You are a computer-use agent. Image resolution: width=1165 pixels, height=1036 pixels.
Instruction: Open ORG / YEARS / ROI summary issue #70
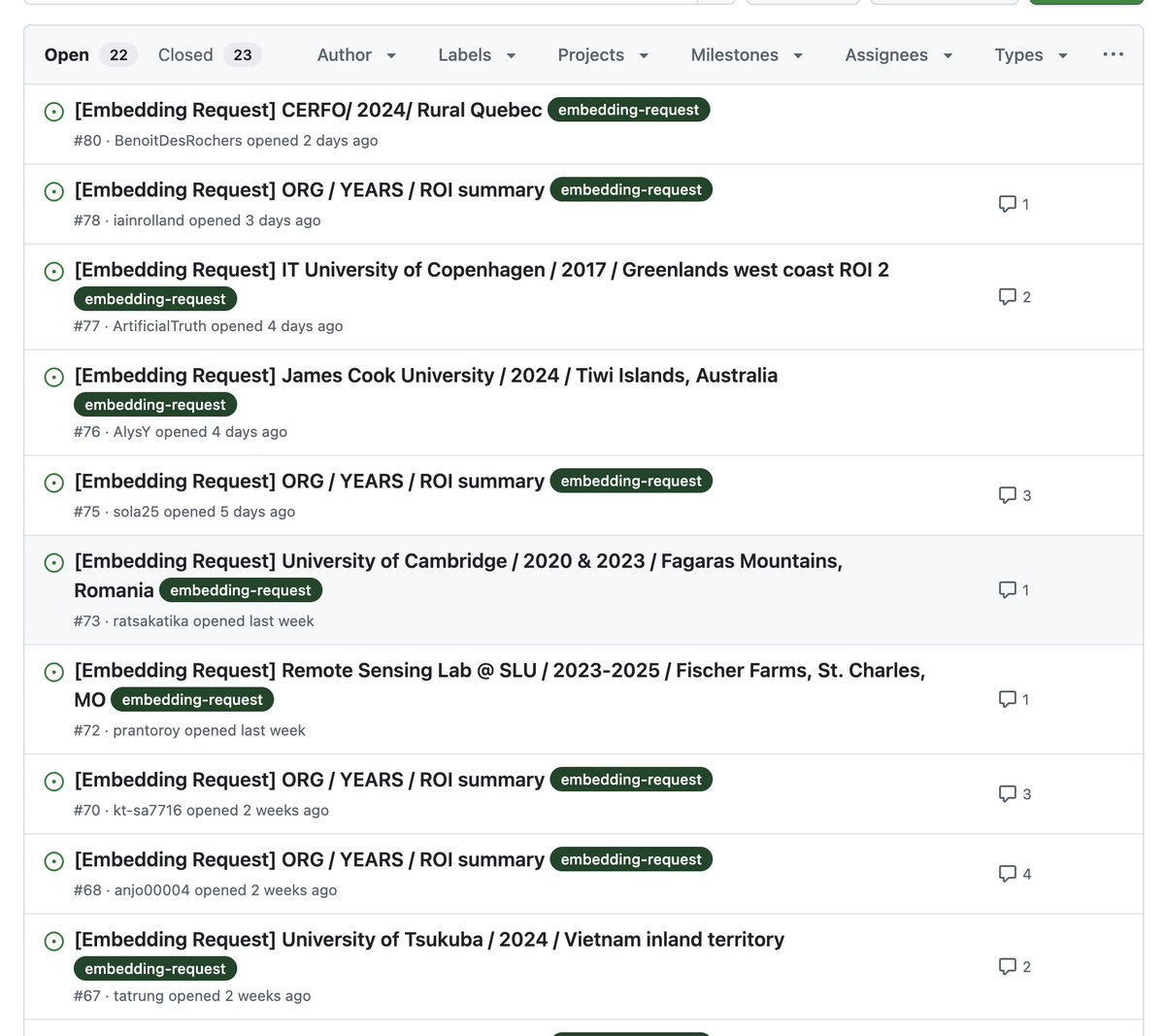tap(309, 780)
